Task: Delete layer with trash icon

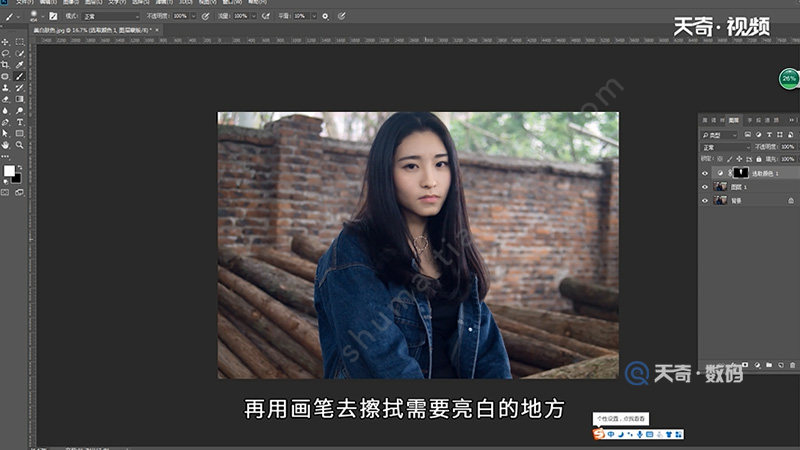Action: (792, 365)
